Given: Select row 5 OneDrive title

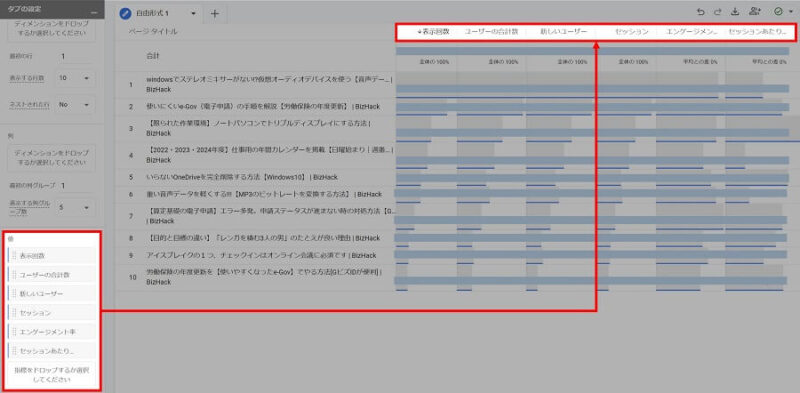Looking at the screenshot, I should pyautogui.click(x=242, y=177).
